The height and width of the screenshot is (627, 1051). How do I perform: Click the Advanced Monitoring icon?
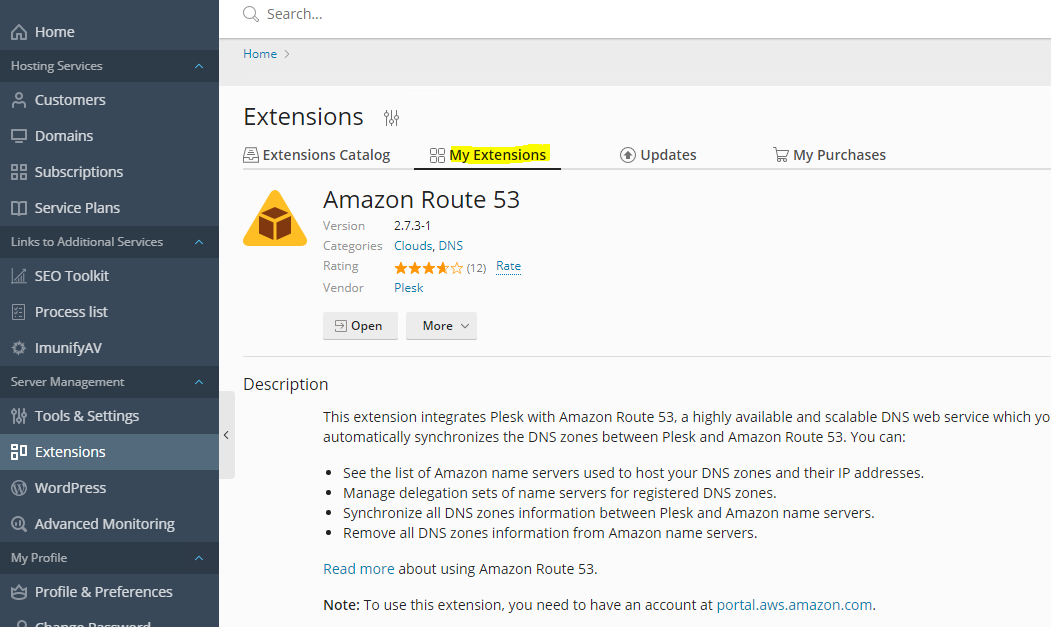pos(18,524)
